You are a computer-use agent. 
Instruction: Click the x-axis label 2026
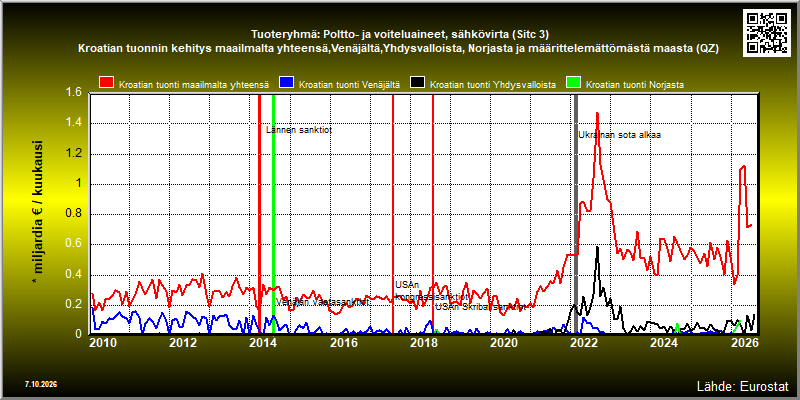click(743, 342)
